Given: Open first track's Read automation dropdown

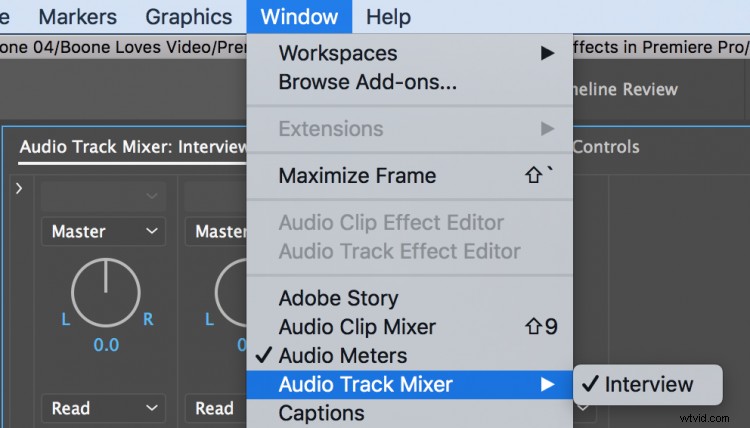Looking at the screenshot, I should tap(104, 408).
